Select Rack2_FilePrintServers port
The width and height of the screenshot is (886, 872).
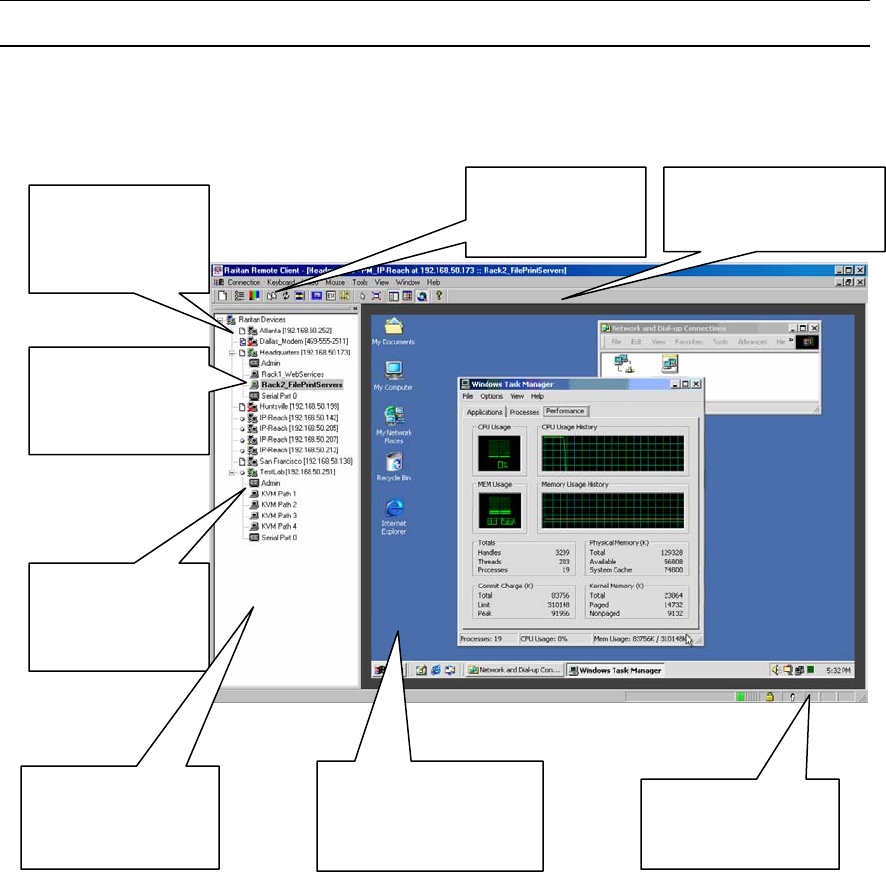click(x=302, y=385)
